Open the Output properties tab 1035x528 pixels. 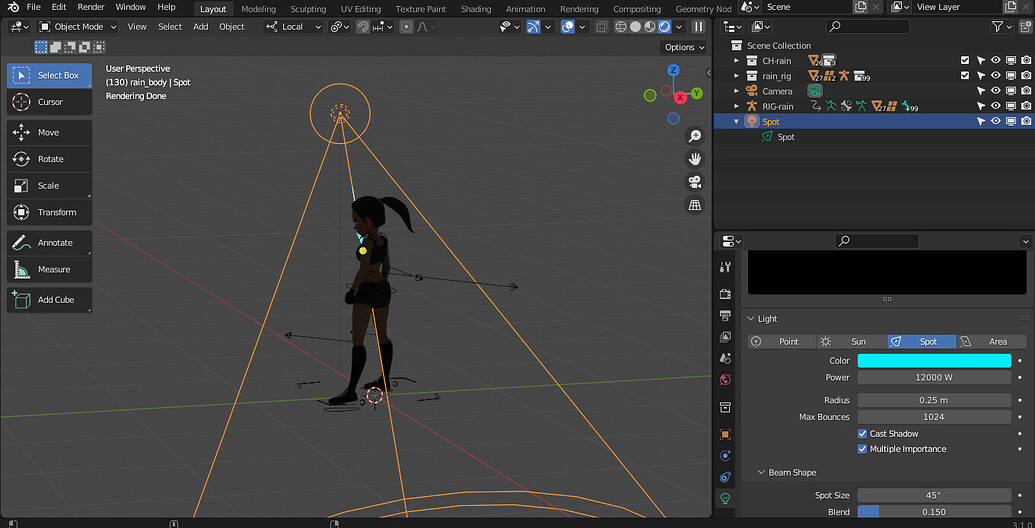point(725,315)
